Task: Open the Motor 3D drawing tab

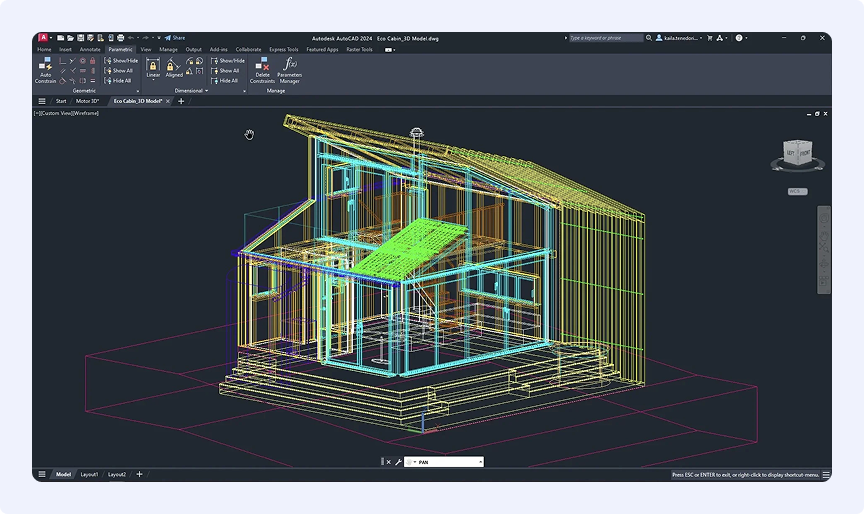Action: [88, 101]
